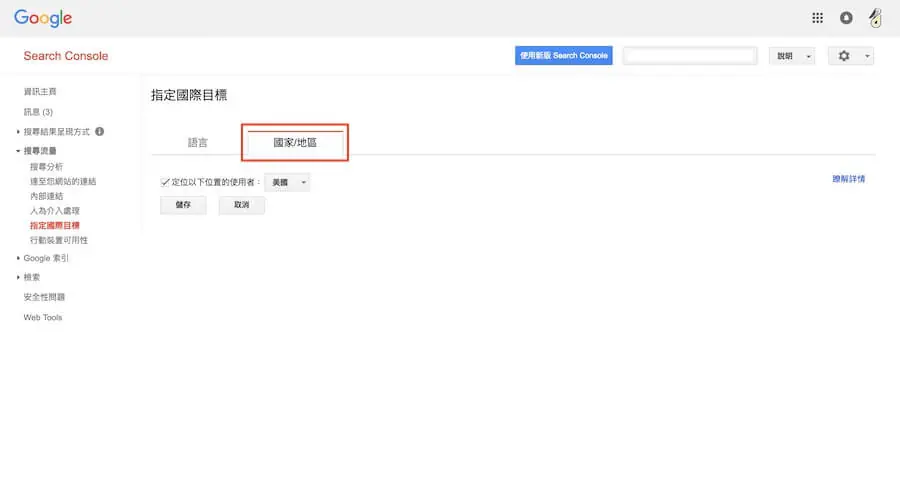The image size is (900, 485).
Task: Open the Google apps grid icon
Action: [817, 18]
